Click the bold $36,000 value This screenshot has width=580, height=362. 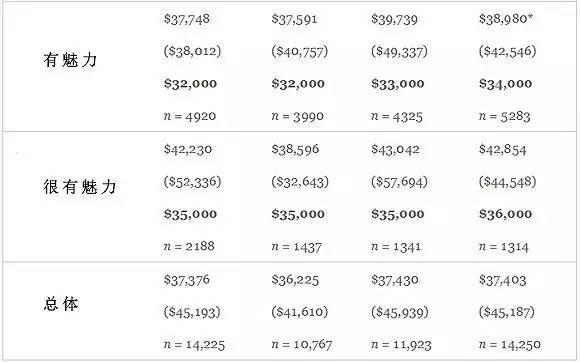pyautogui.click(x=505, y=214)
